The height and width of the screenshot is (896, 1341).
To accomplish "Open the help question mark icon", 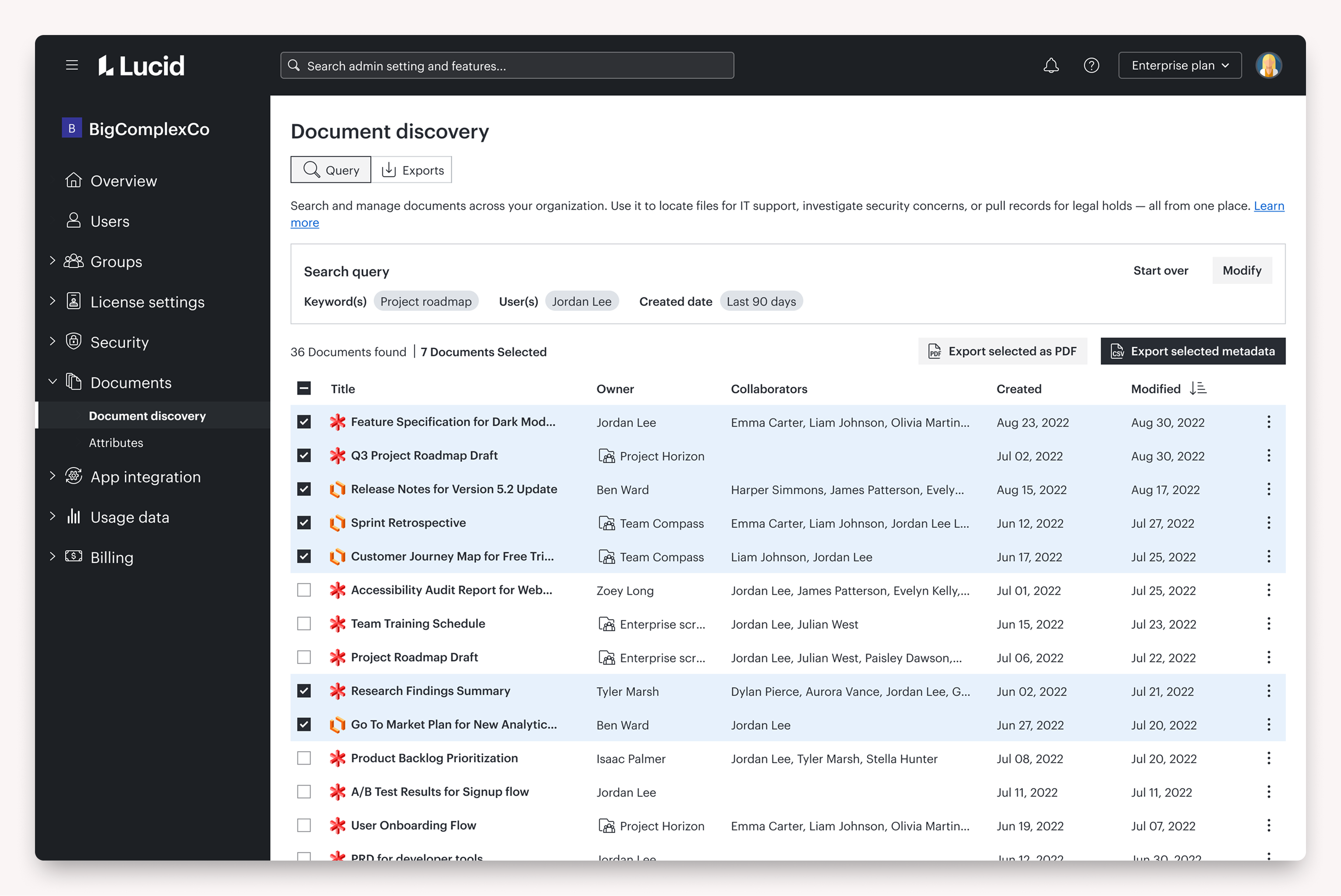I will 1091,66.
